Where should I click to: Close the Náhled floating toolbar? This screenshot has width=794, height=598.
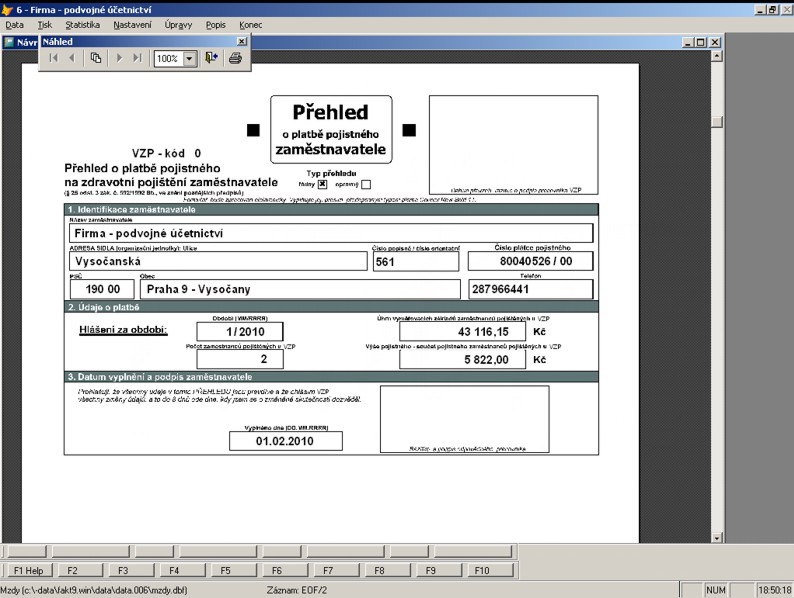242,41
